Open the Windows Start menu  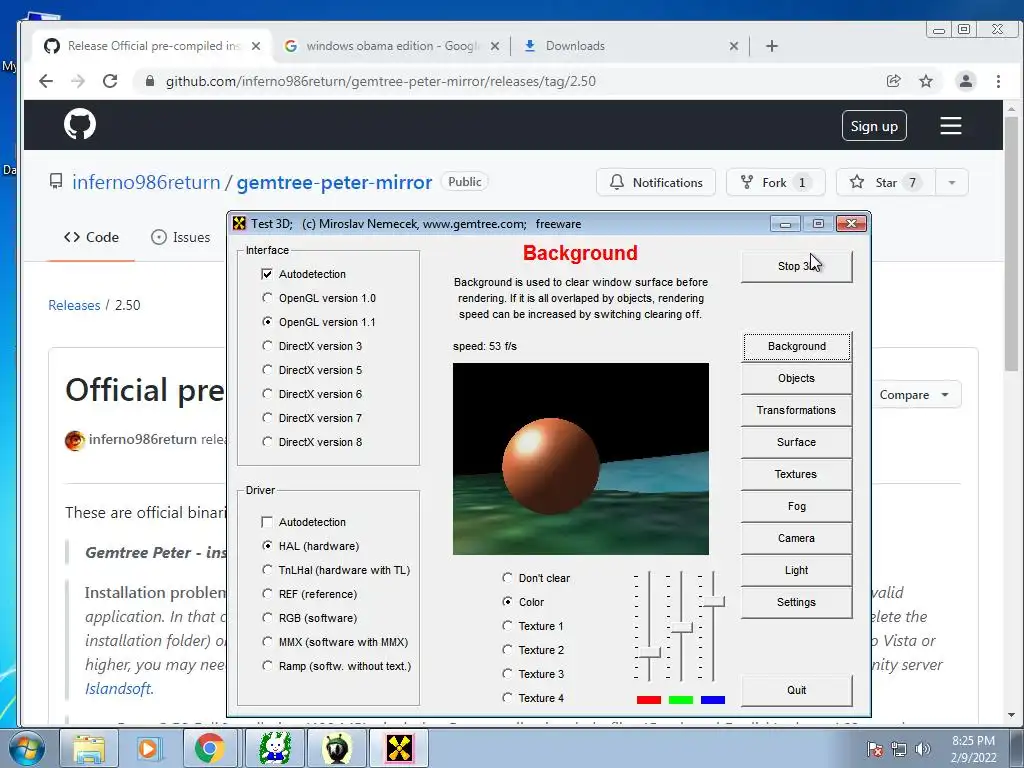[26, 748]
